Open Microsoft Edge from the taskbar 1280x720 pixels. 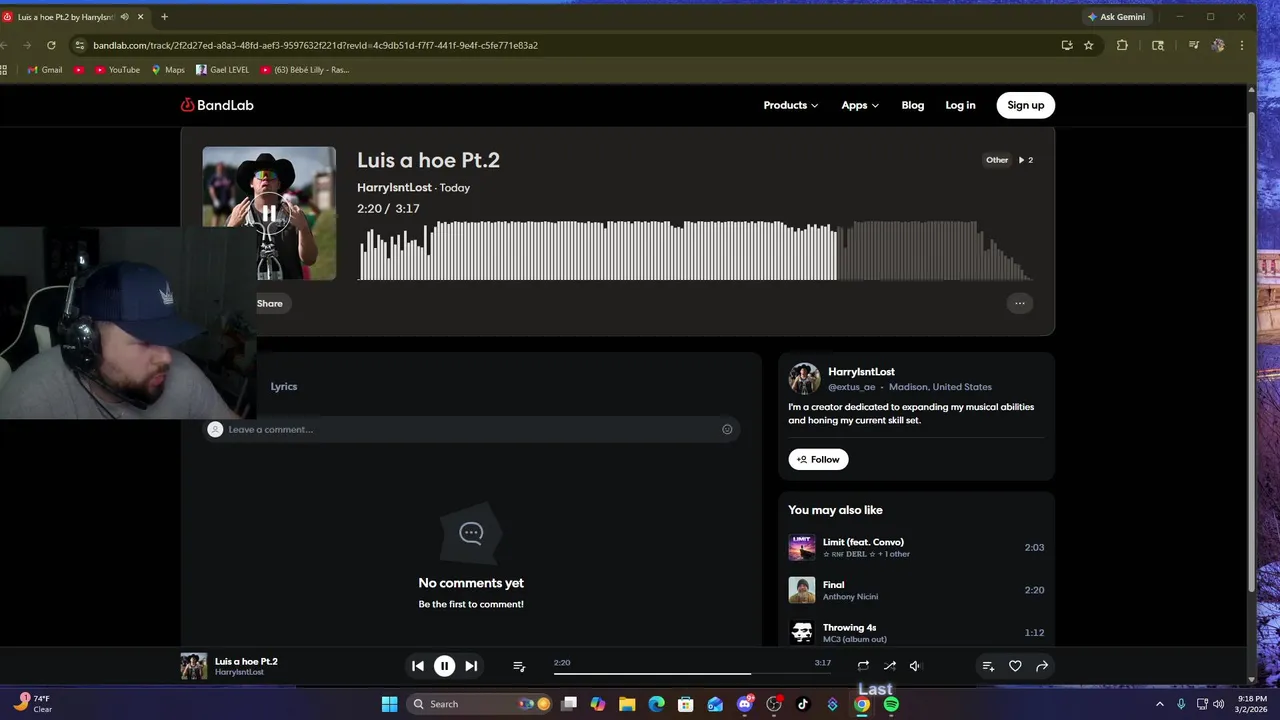click(656, 704)
